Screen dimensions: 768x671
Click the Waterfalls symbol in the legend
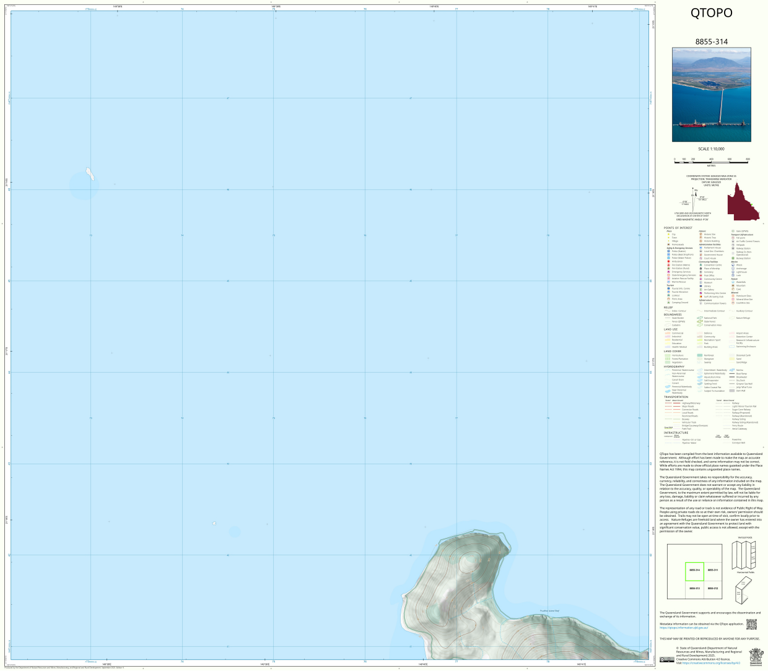[x=733, y=282]
